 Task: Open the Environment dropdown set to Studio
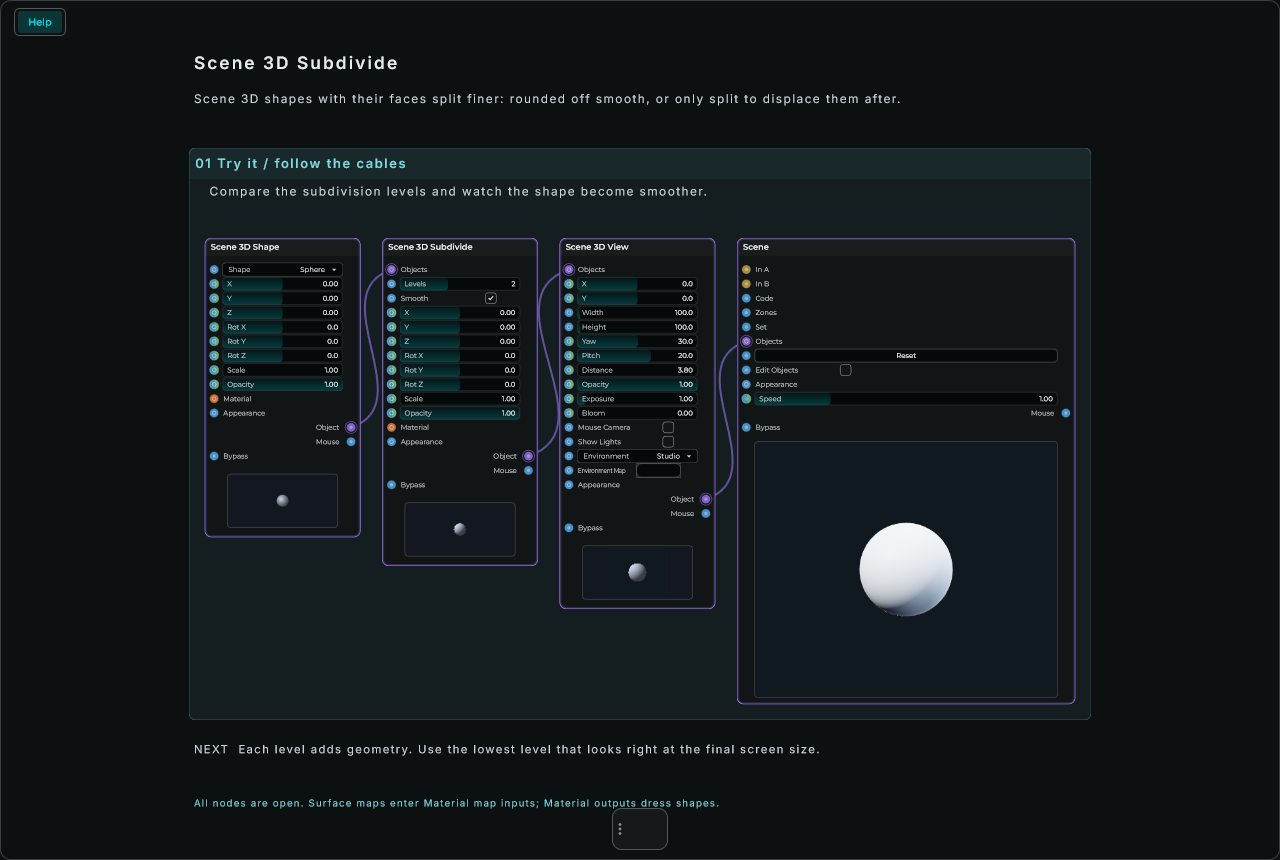(x=638, y=456)
